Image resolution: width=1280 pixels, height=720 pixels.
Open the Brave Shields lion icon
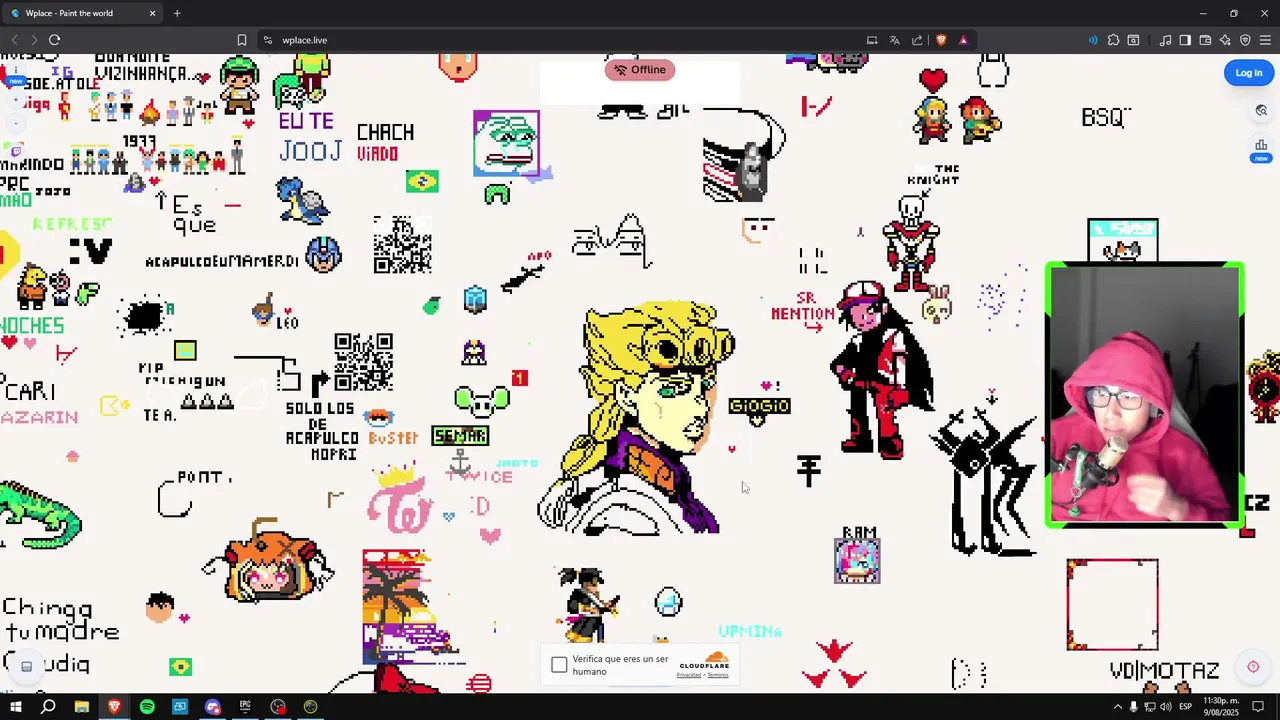[x=941, y=40]
